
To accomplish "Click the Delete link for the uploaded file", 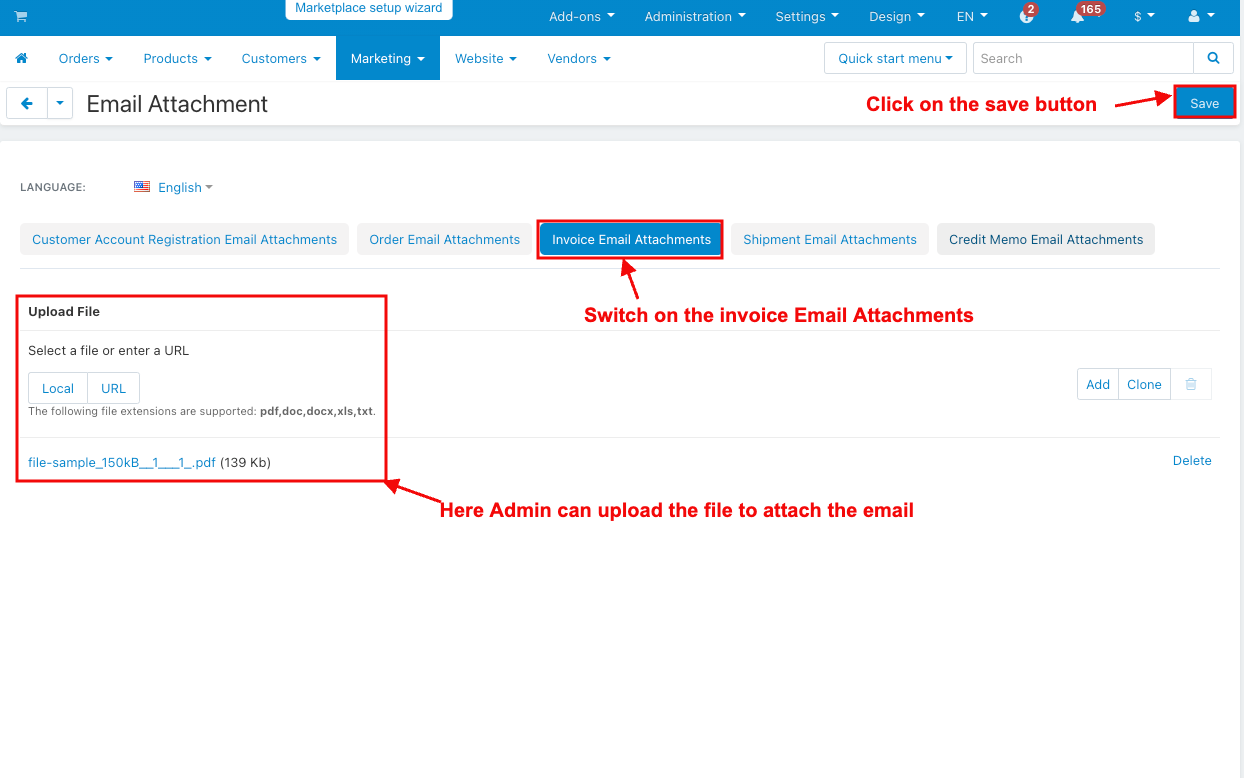I will (x=1191, y=461).
